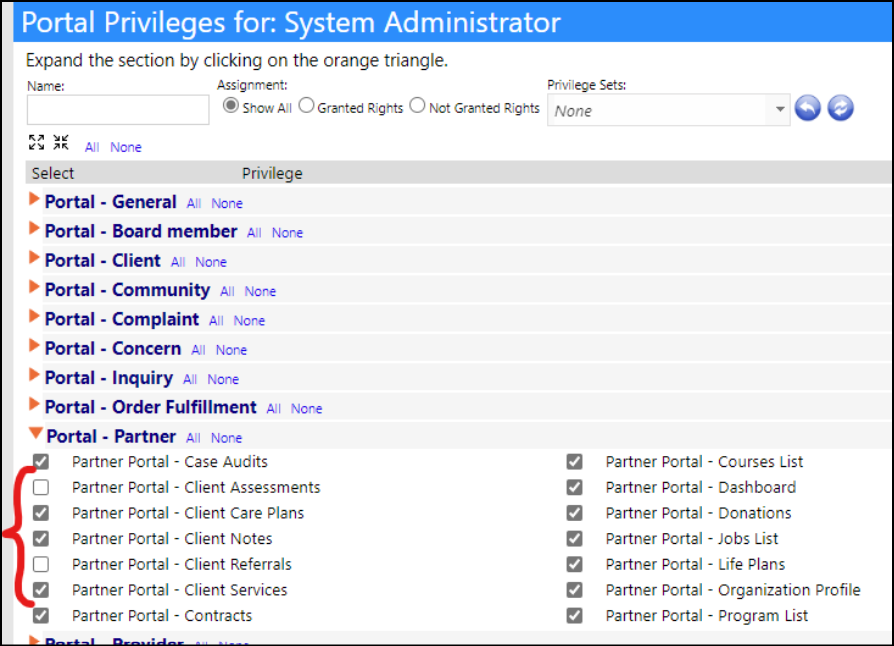Screen dimensions: 894x646
Task: Check Partner Portal - Client Referrals checkbox
Action: point(40,564)
